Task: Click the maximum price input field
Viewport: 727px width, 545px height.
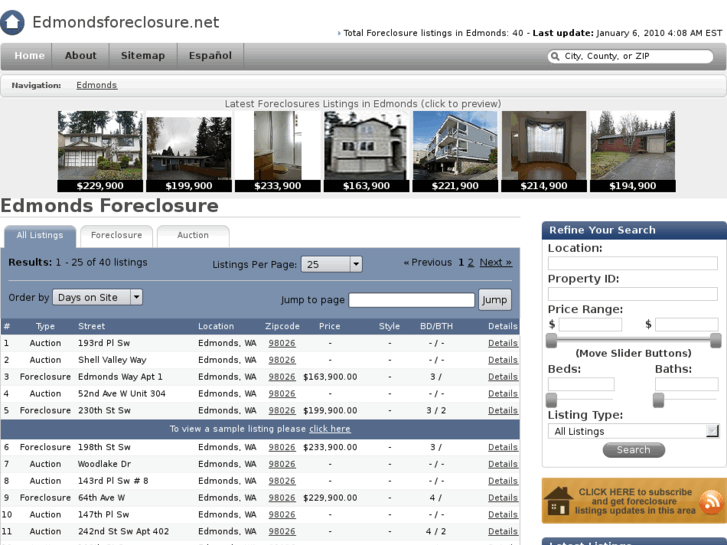Action: tap(687, 325)
